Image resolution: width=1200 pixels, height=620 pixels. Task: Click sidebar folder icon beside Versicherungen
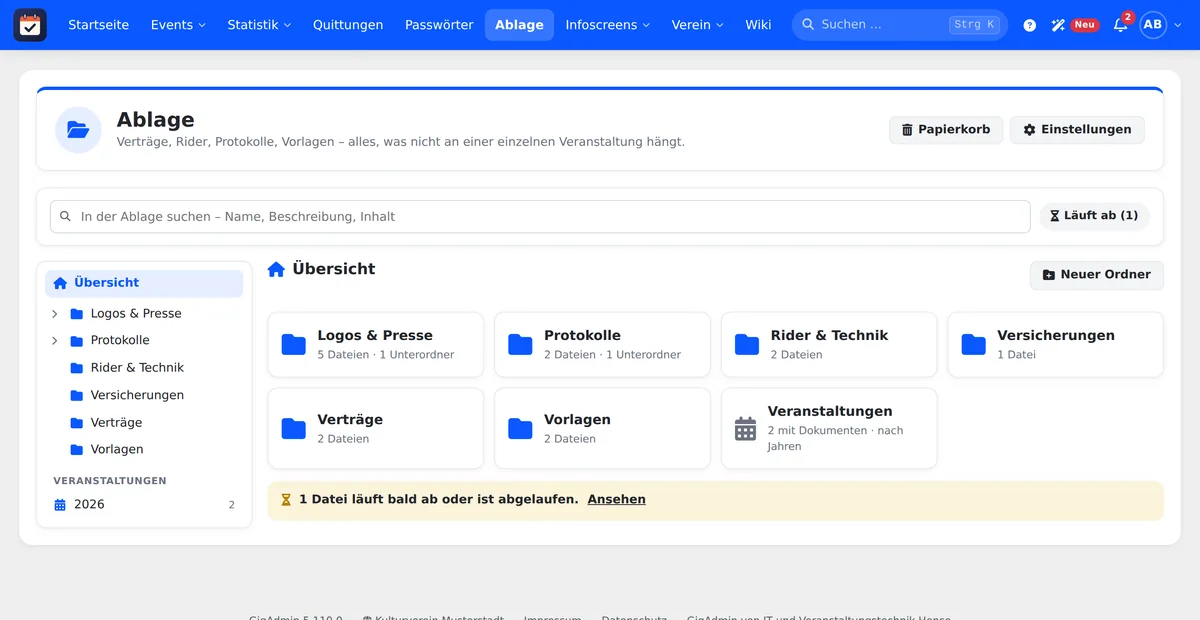pyautogui.click(x=77, y=395)
